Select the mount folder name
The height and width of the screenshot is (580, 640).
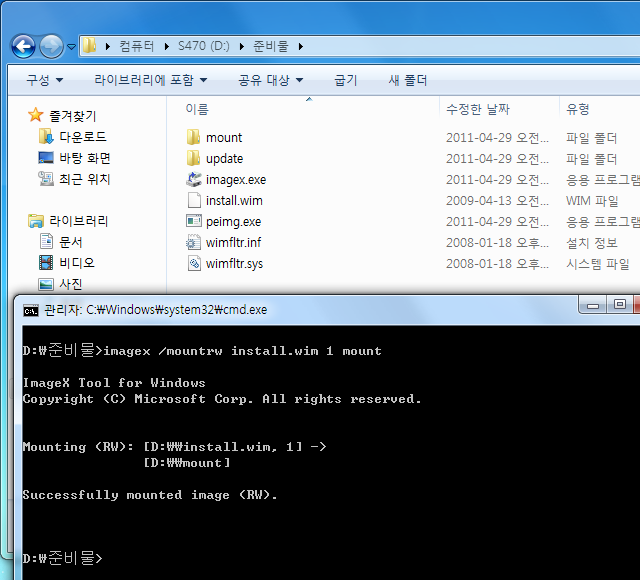pyautogui.click(x=224, y=138)
